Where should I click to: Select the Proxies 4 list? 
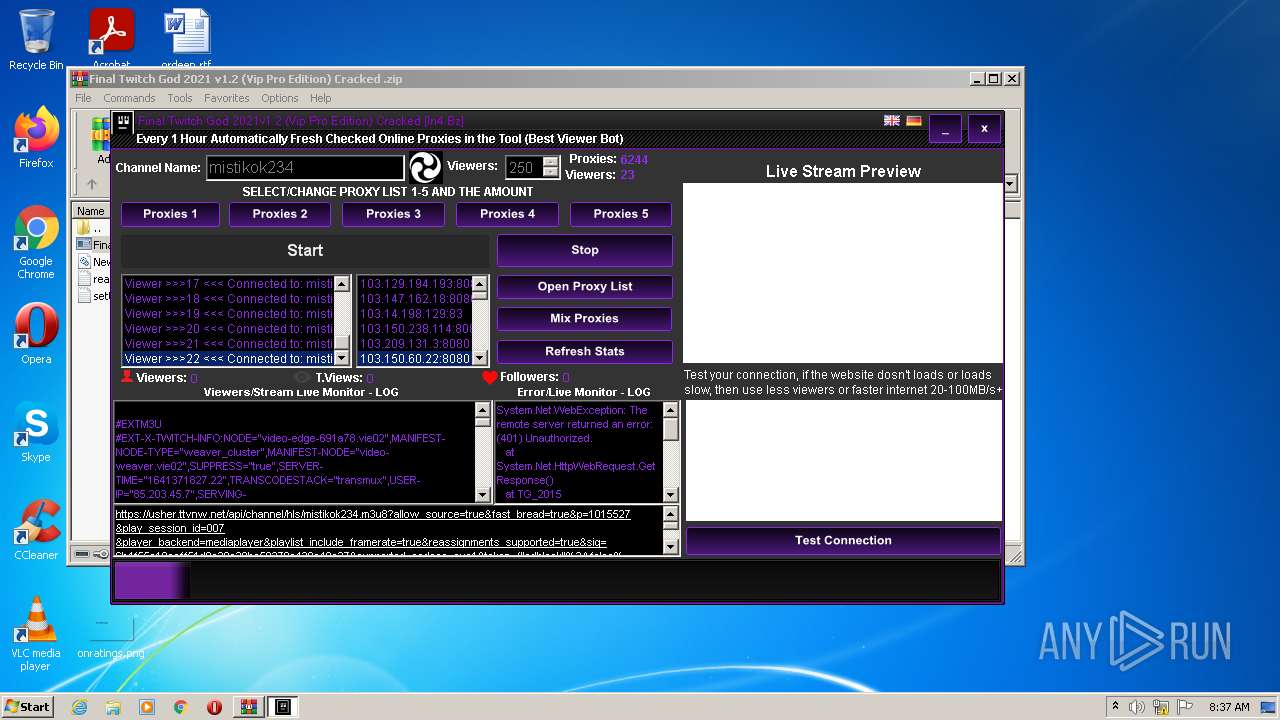[x=507, y=214]
